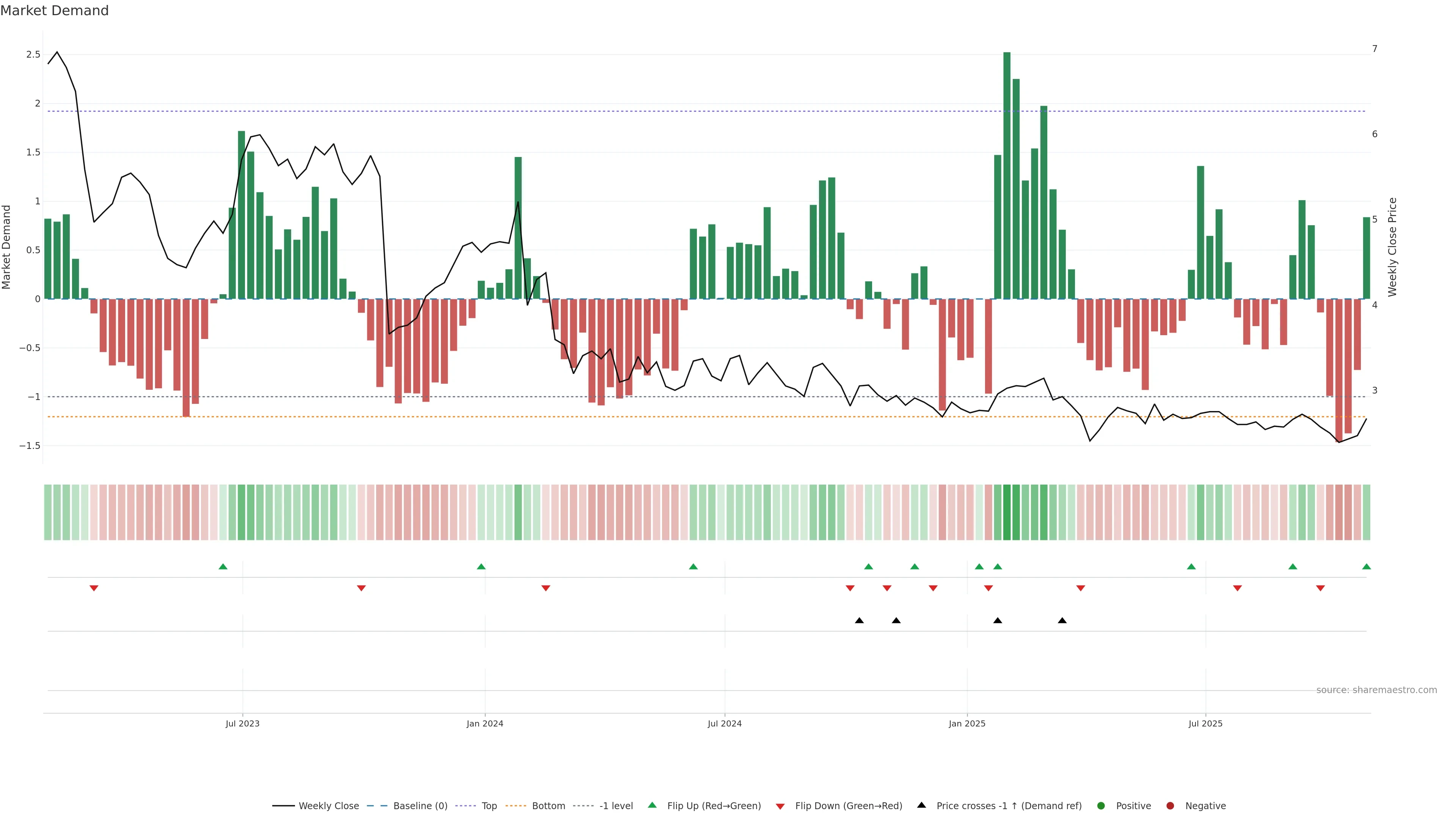
Task: Click the source: sharemaestro.com text
Action: [1376, 690]
